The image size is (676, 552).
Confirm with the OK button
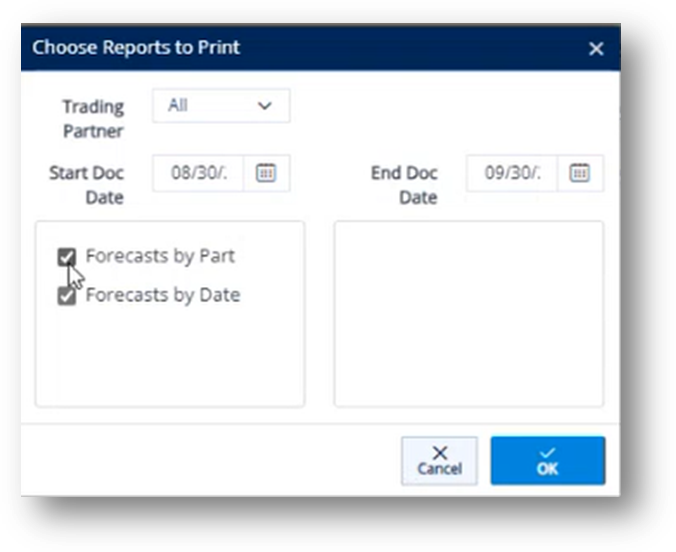(548, 461)
